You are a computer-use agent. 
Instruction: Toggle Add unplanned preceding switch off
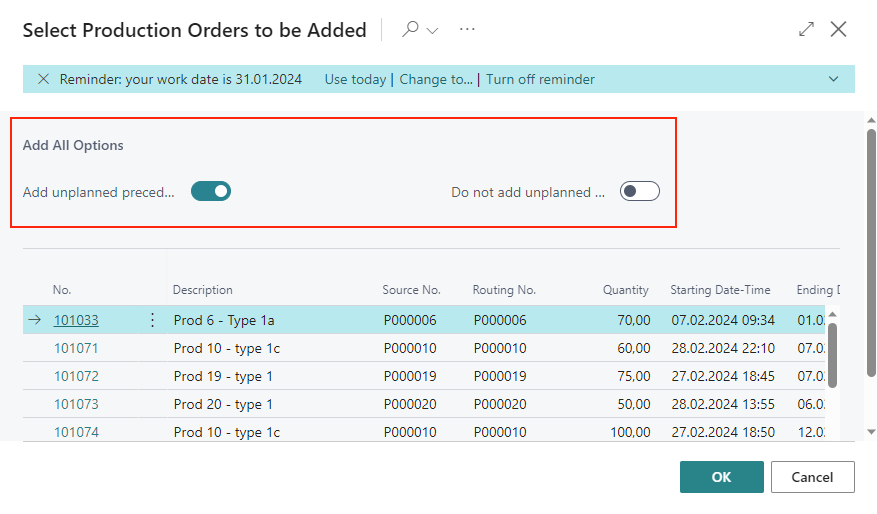click(211, 191)
